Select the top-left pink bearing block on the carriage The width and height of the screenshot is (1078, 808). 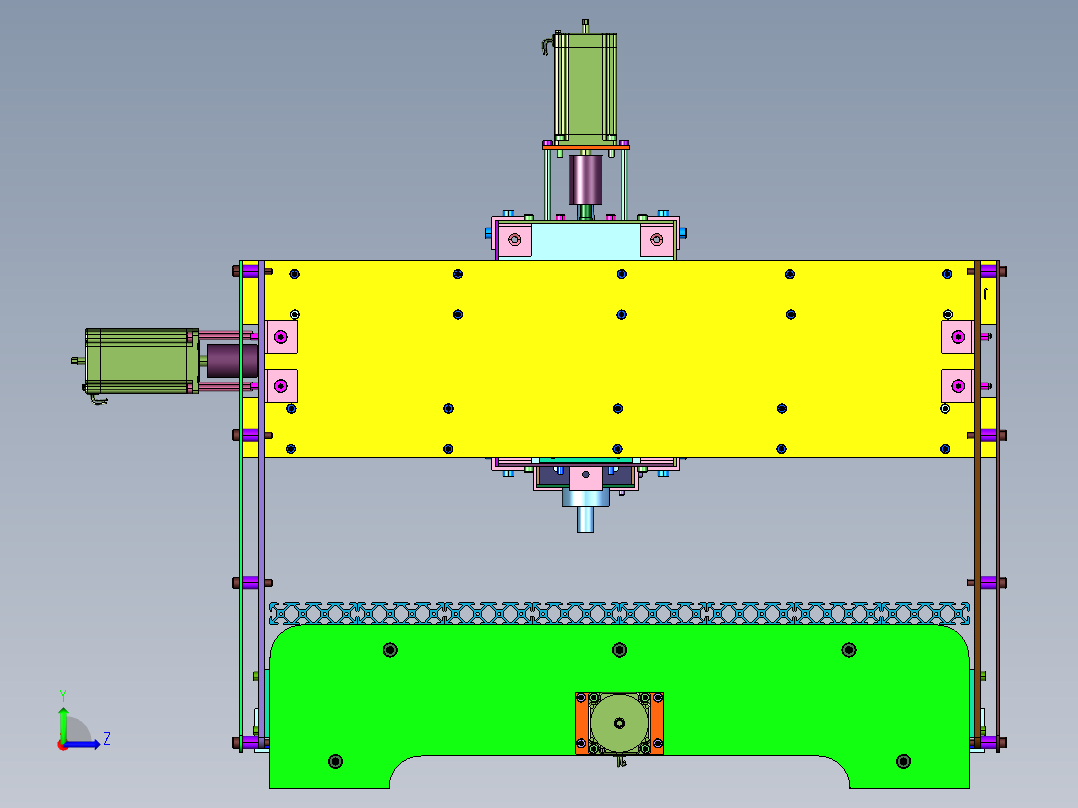(514, 239)
